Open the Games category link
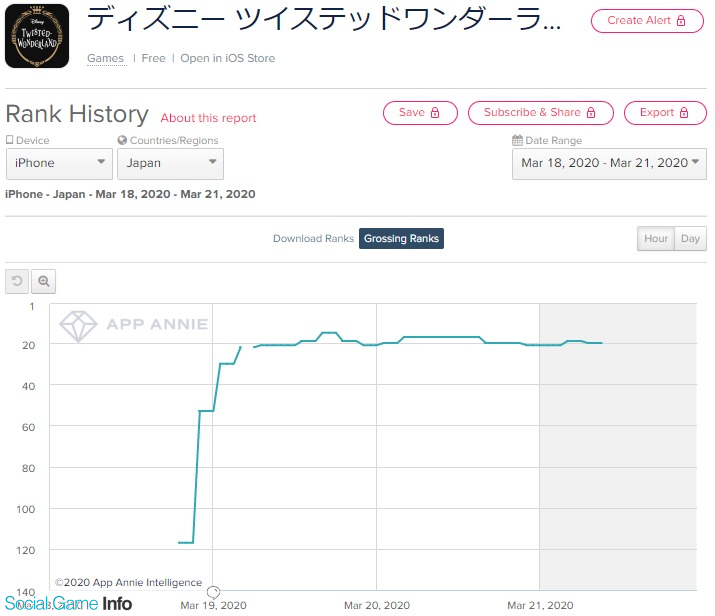Viewport: 715px width, 616px height. click(105, 58)
